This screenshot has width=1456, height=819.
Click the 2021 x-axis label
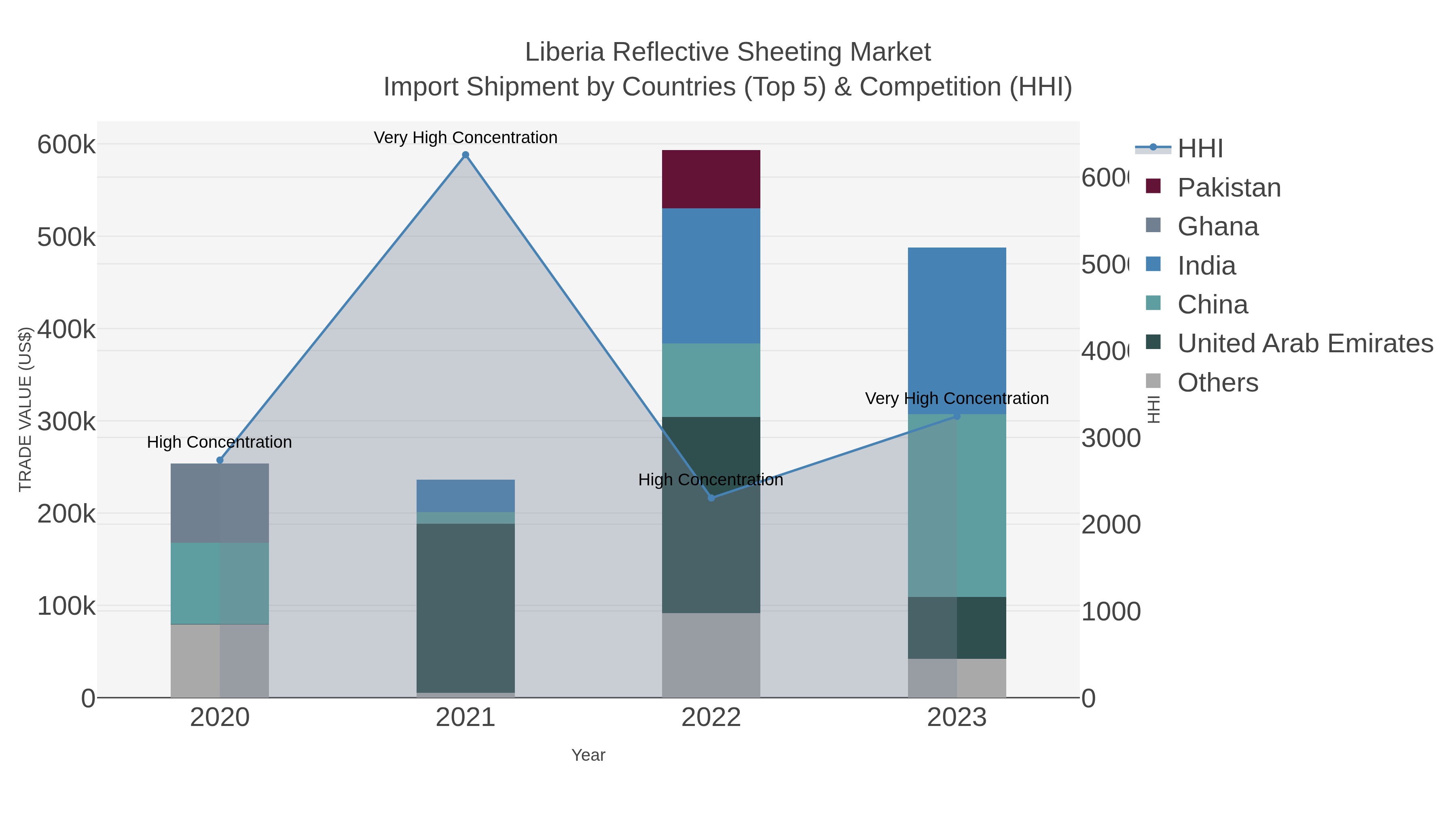click(x=466, y=718)
